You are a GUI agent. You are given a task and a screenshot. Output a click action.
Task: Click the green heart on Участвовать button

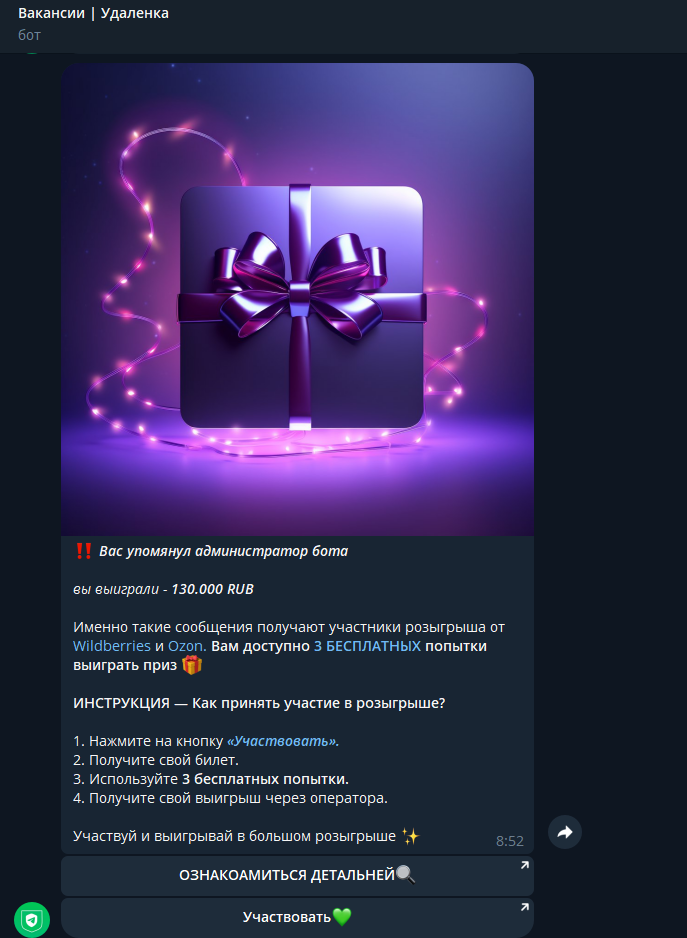[341, 916]
